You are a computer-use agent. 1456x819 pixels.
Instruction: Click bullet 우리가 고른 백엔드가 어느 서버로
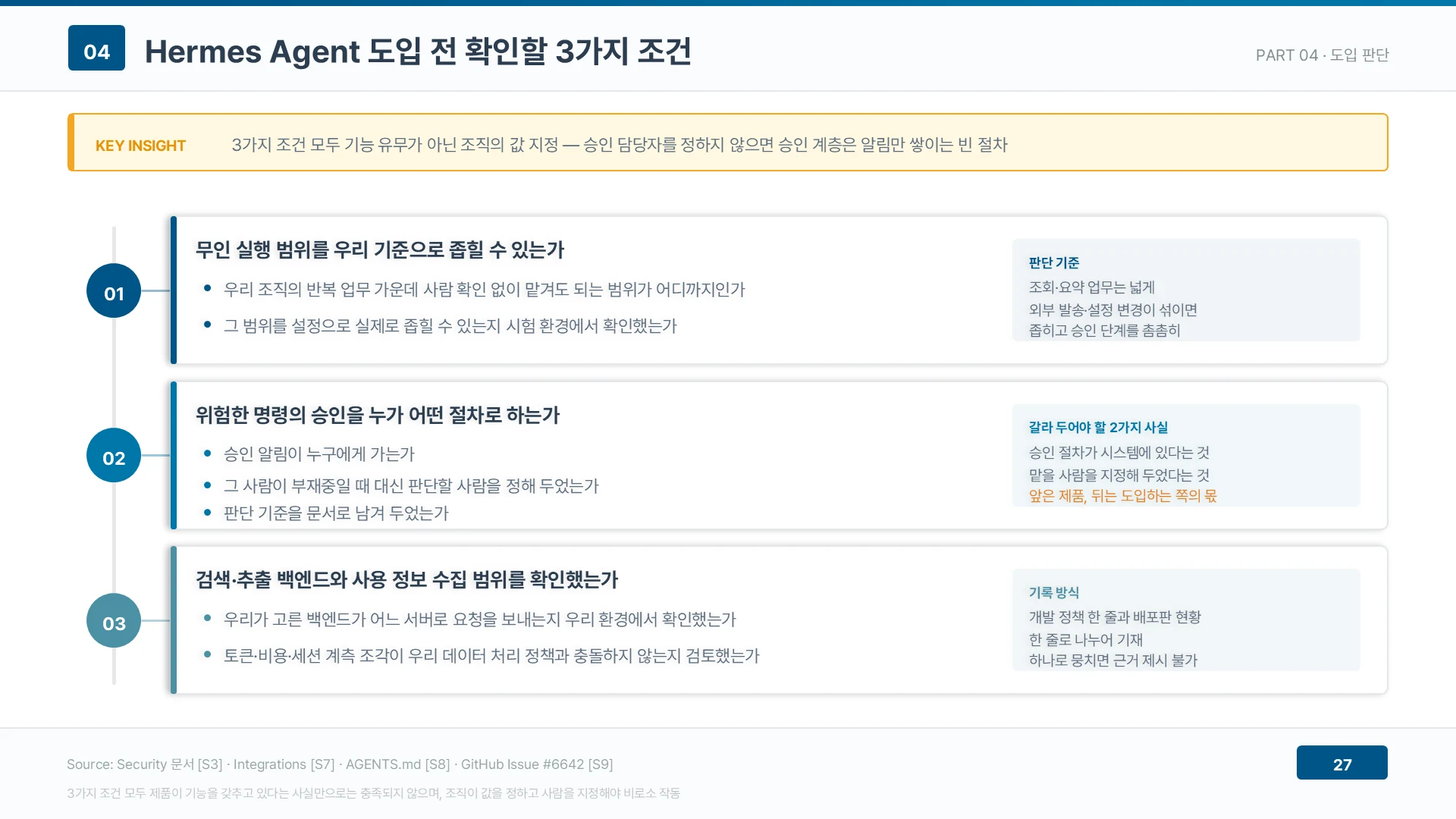click(x=479, y=619)
